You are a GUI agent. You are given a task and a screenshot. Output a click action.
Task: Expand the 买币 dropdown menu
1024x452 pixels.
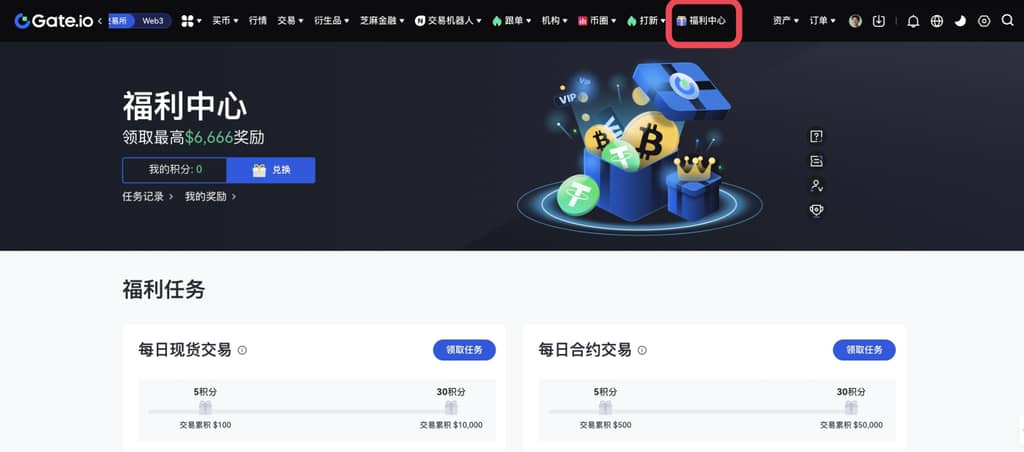click(x=225, y=21)
